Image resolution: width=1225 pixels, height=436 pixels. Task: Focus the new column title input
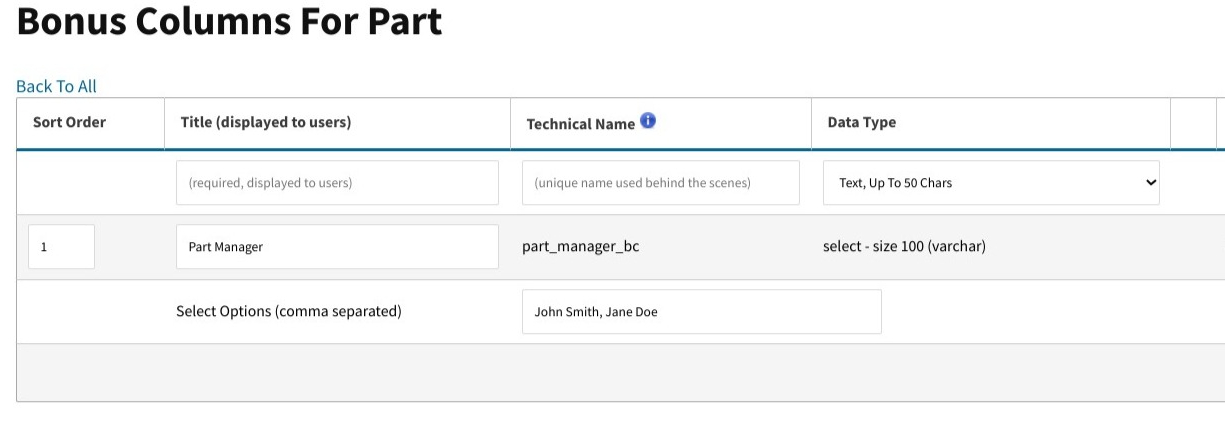(x=337, y=183)
